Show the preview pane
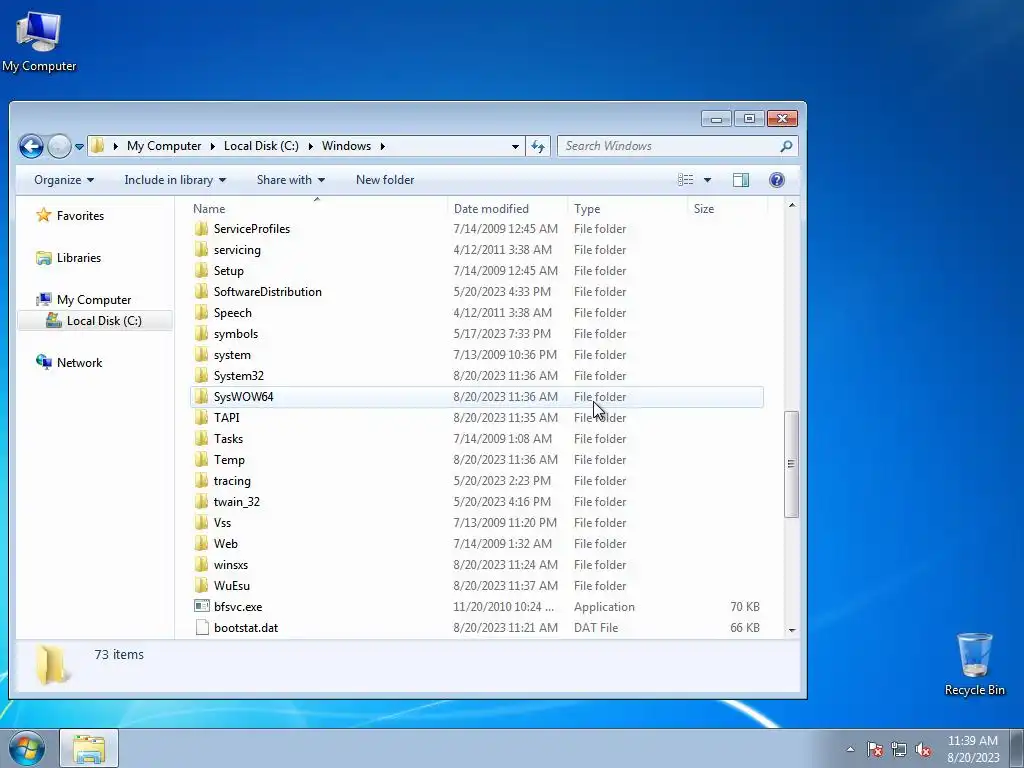 pos(741,180)
